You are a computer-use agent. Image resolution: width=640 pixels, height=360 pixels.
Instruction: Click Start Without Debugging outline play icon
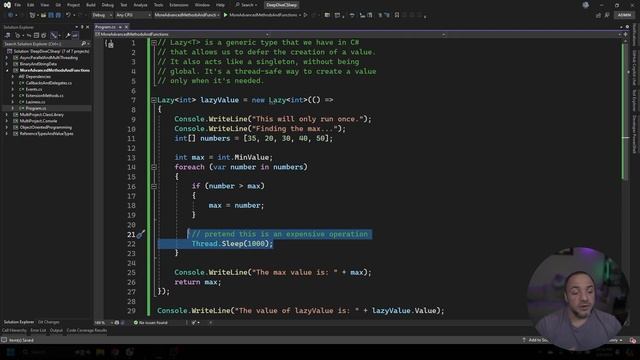click(x=305, y=15)
